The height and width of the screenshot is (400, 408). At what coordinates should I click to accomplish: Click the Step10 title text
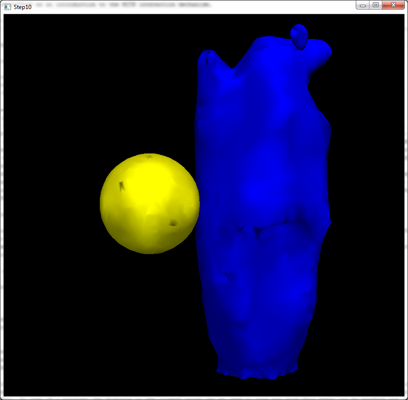[x=23, y=7]
